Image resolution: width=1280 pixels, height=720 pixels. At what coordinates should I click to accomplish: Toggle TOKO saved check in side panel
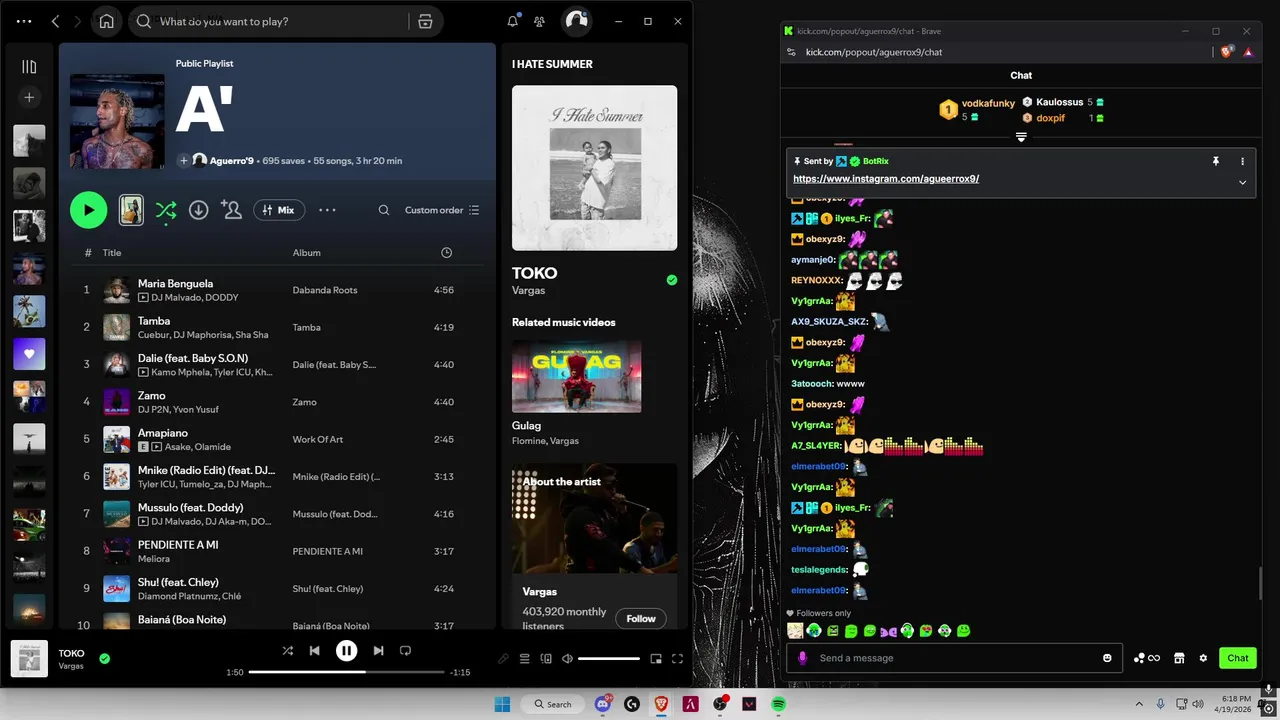pyautogui.click(x=671, y=280)
